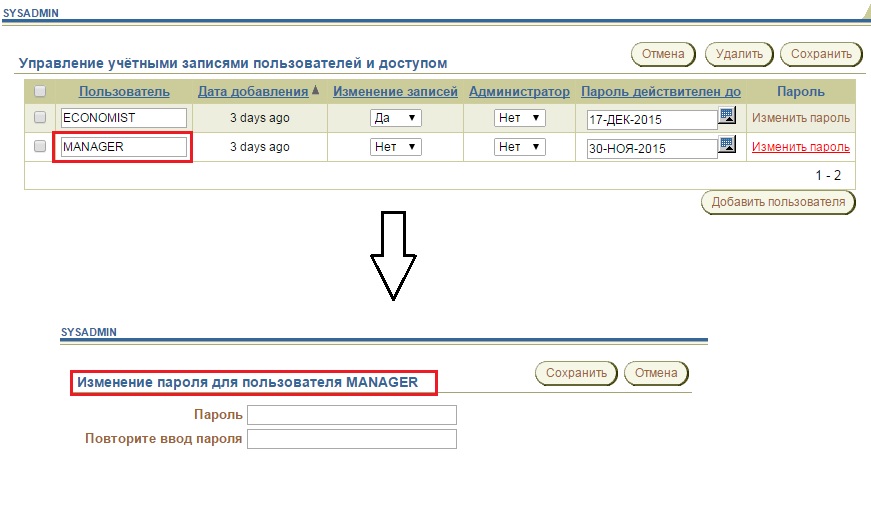Open calendar picker for MANAGER expiry date

tap(727, 144)
